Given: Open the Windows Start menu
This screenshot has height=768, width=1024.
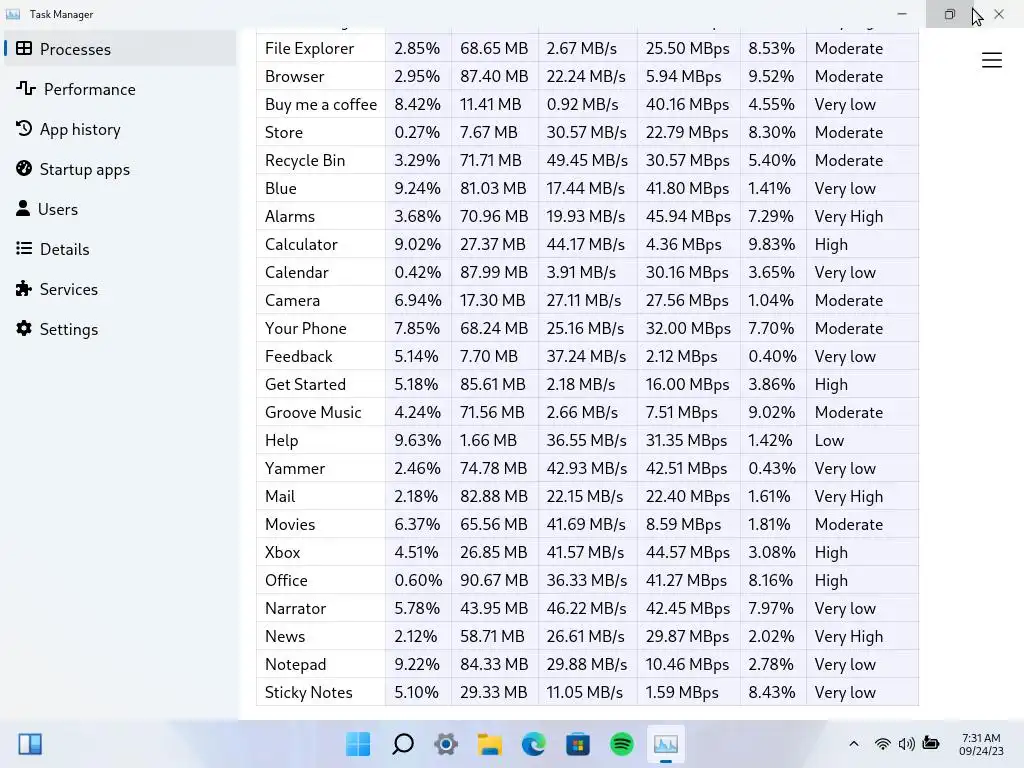Looking at the screenshot, I should coord(358,744).
